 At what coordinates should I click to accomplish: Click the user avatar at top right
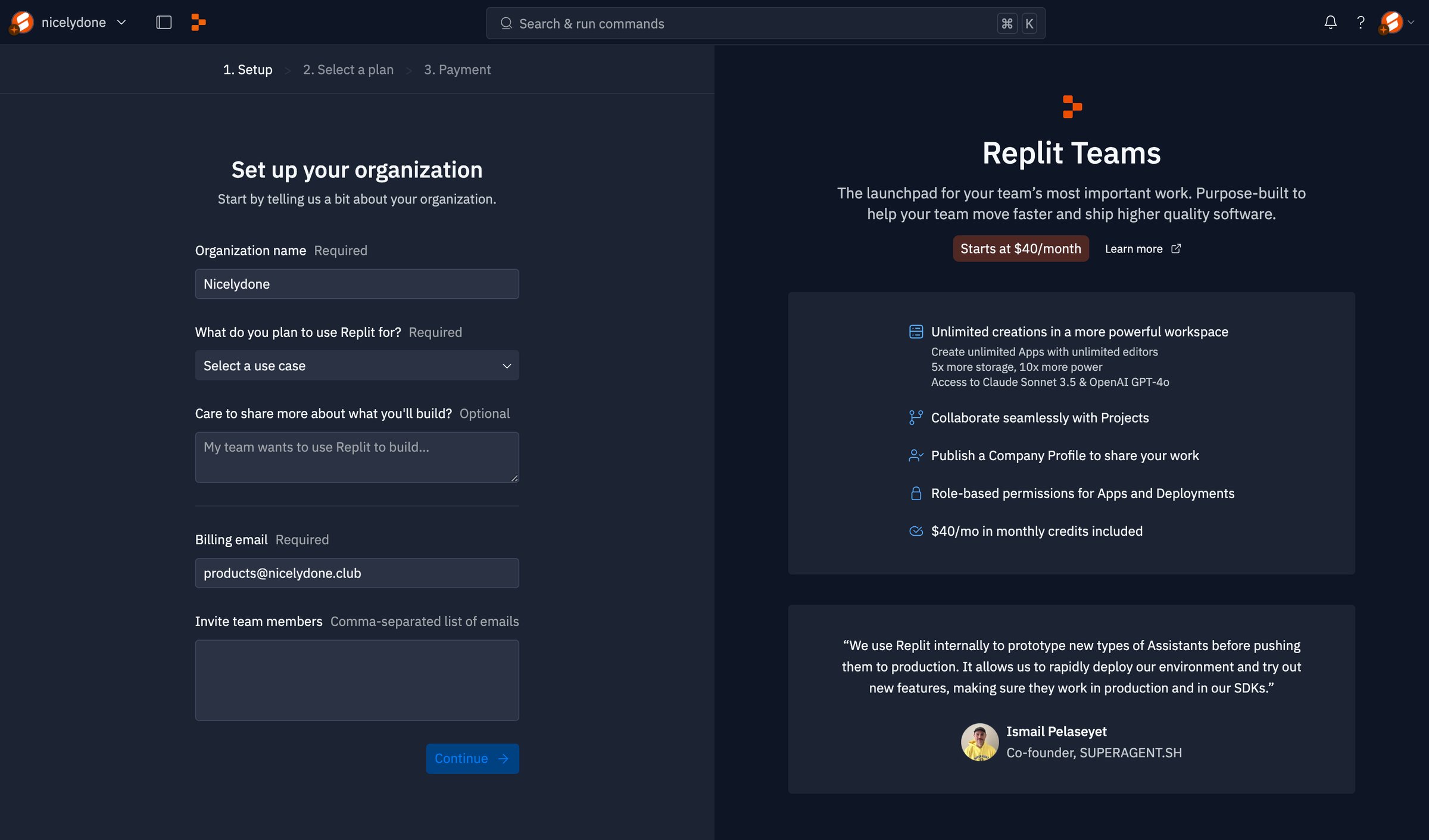click(x=1391, y=23)
